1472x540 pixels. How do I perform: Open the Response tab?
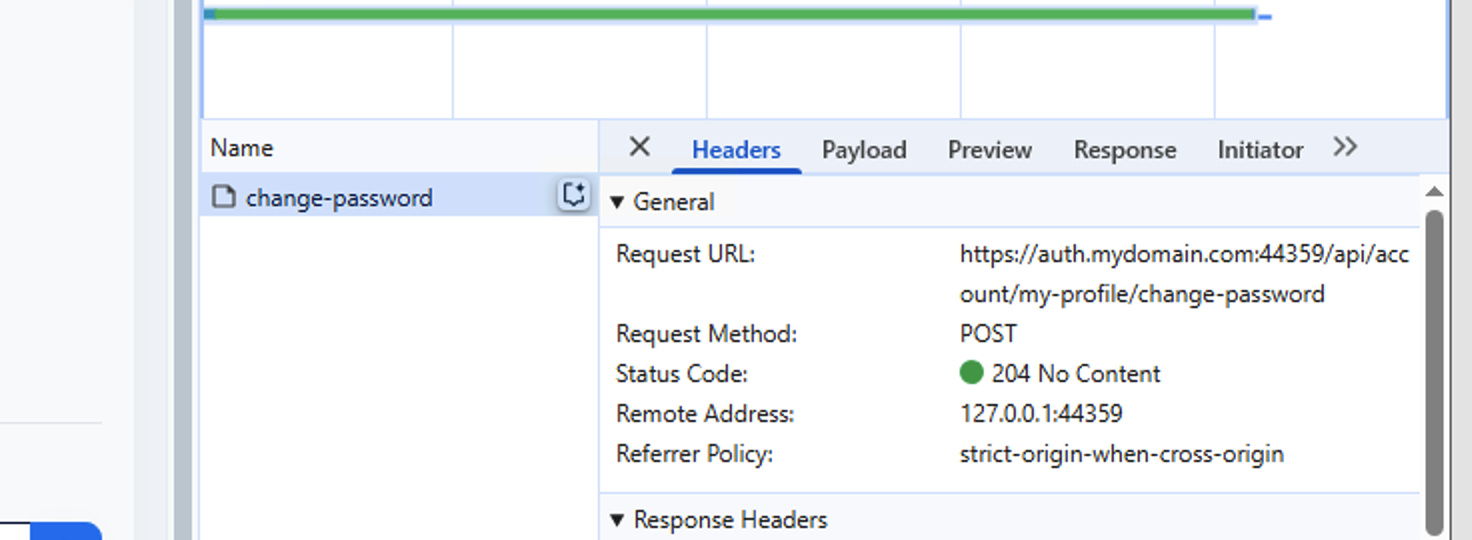click(x=1124, y=150)
